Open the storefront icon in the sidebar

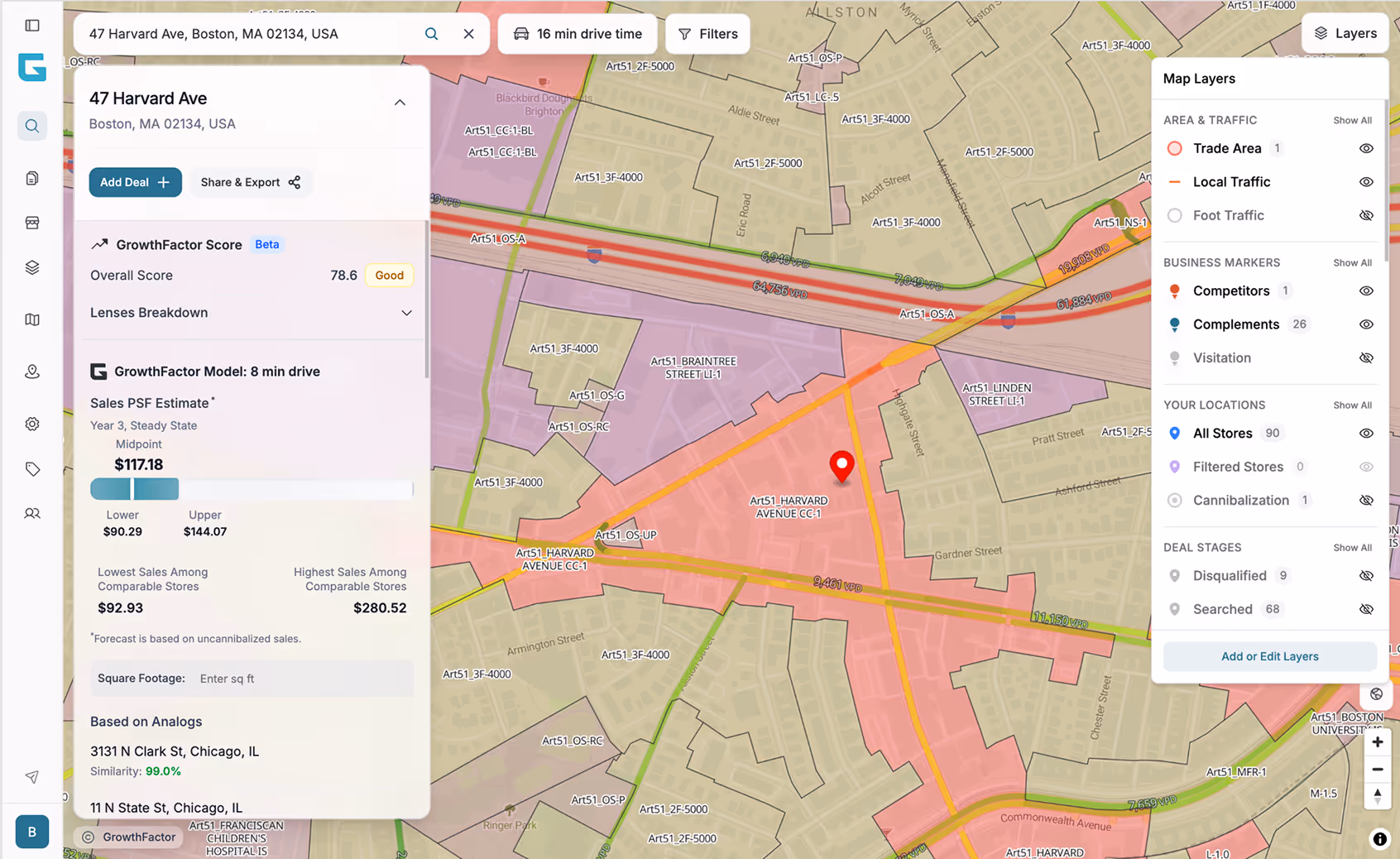[x=32, y=223]
